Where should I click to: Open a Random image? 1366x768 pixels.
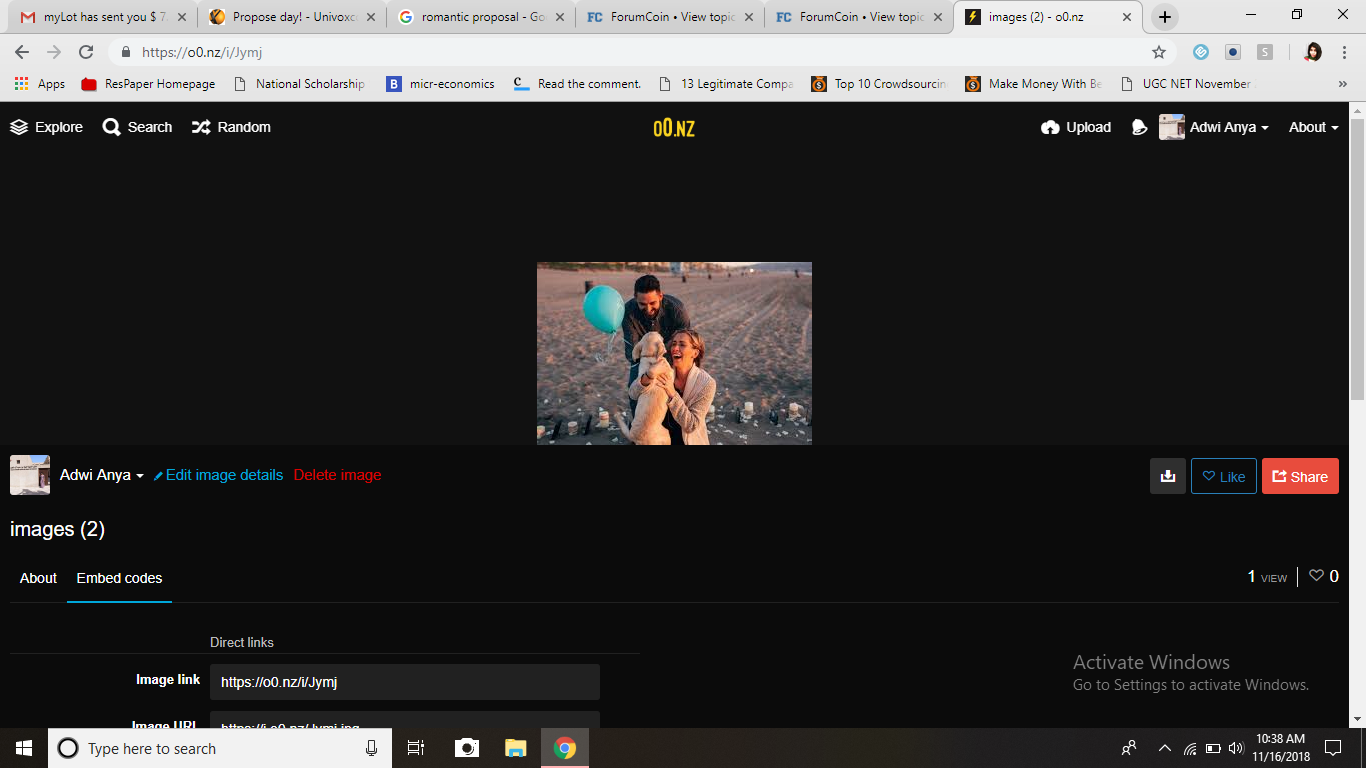tap(231, 127)
